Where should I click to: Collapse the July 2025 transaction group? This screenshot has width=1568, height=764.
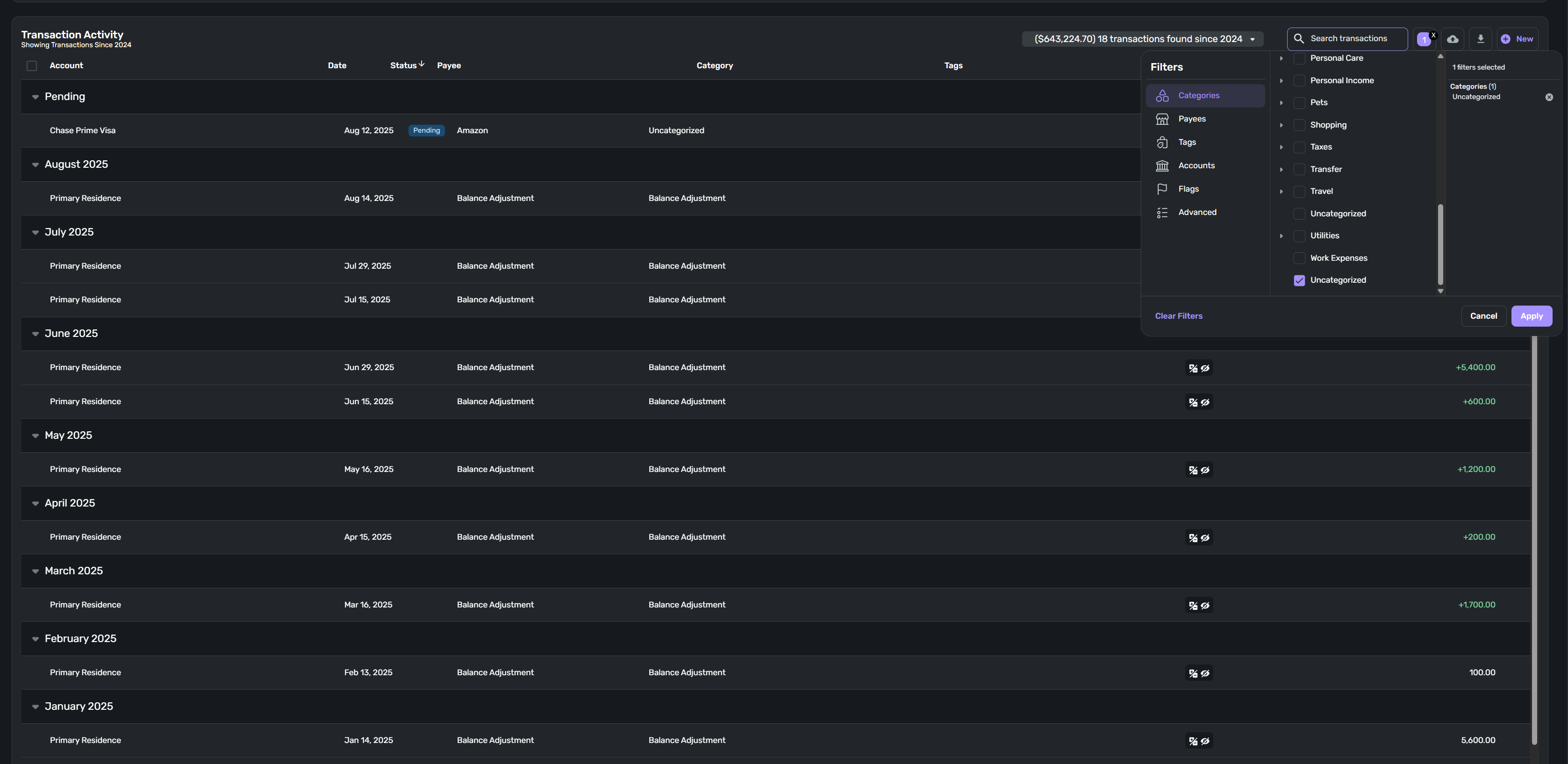coord(36,233)
